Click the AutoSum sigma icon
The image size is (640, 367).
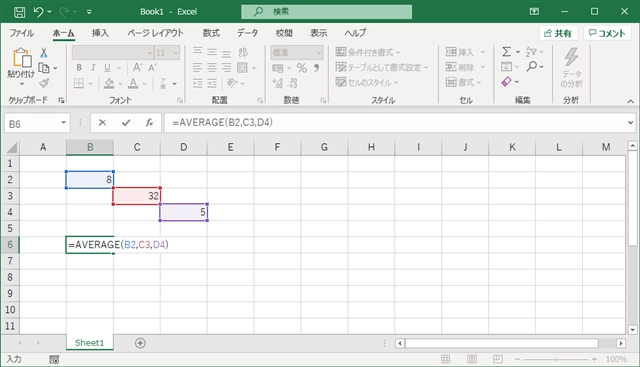tap(506, 52)
